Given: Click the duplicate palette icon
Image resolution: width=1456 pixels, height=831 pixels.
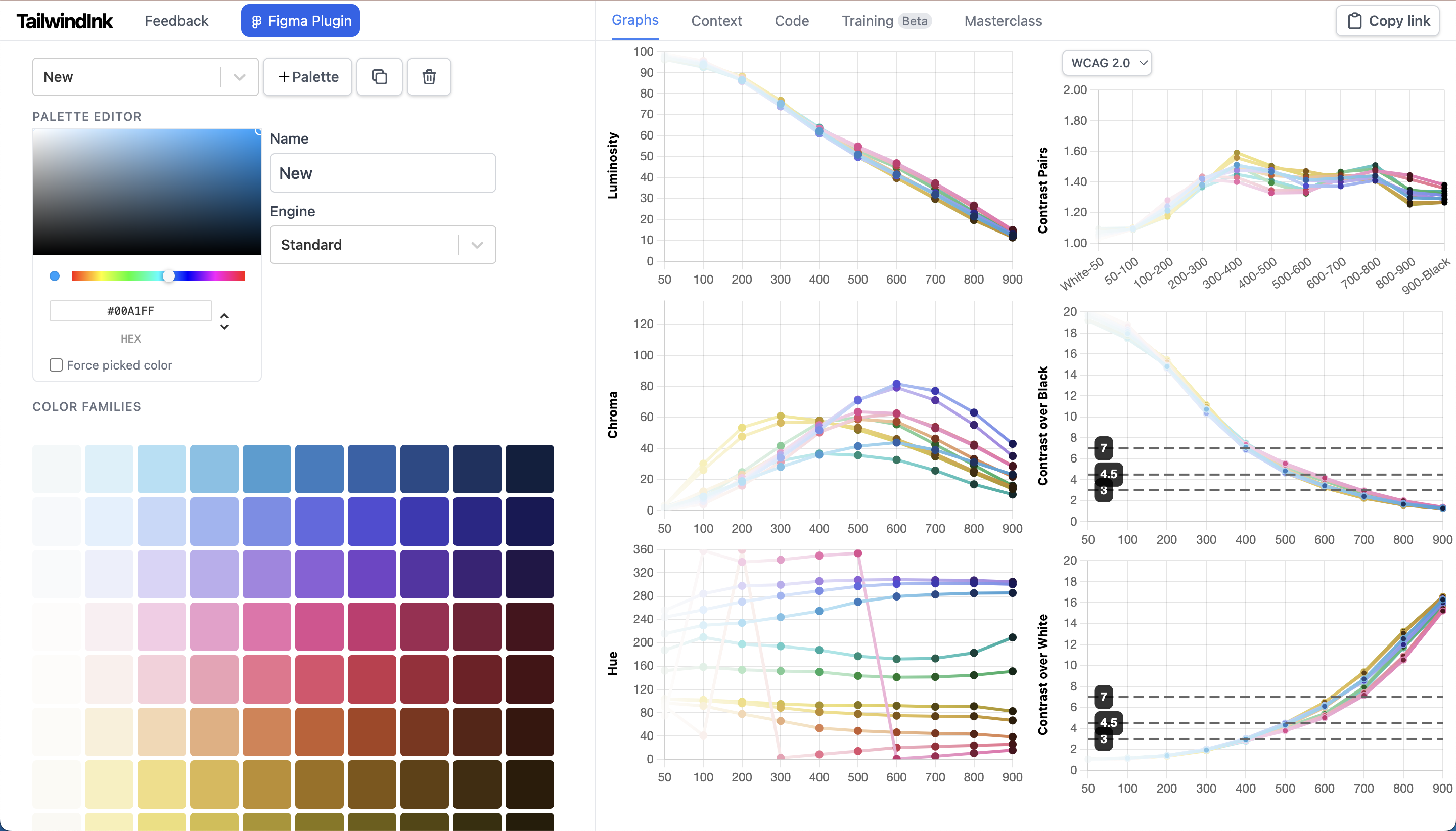Looking at the screenshot, I should [380, 77].
